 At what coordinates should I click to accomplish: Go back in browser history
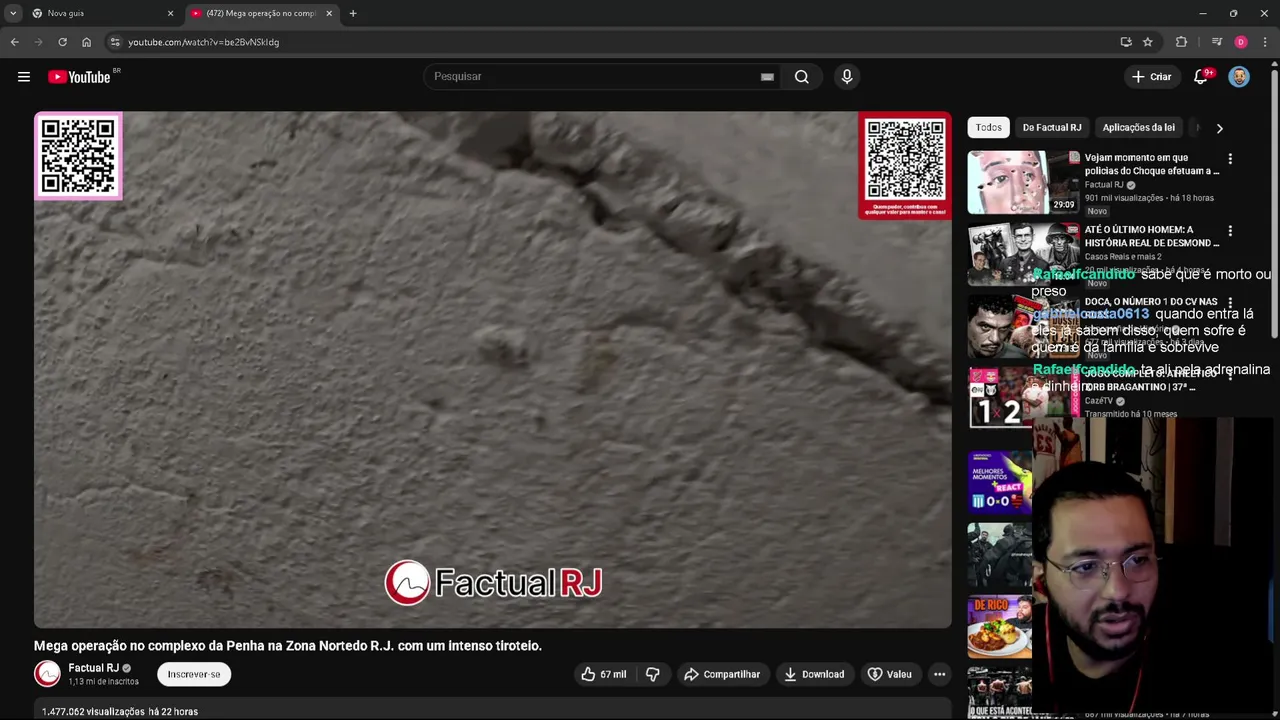click(14, 42)
